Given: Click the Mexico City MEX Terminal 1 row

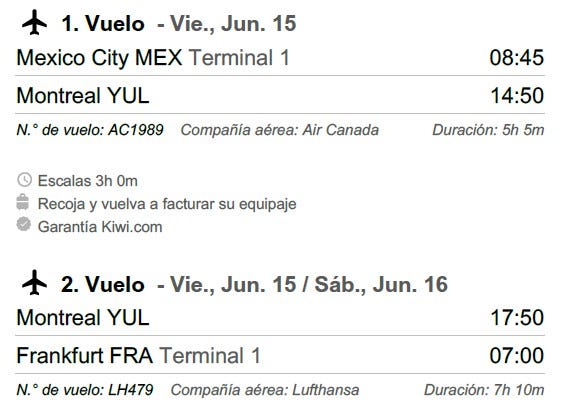Looking at the screenshot, I should (x=280, y=57).
